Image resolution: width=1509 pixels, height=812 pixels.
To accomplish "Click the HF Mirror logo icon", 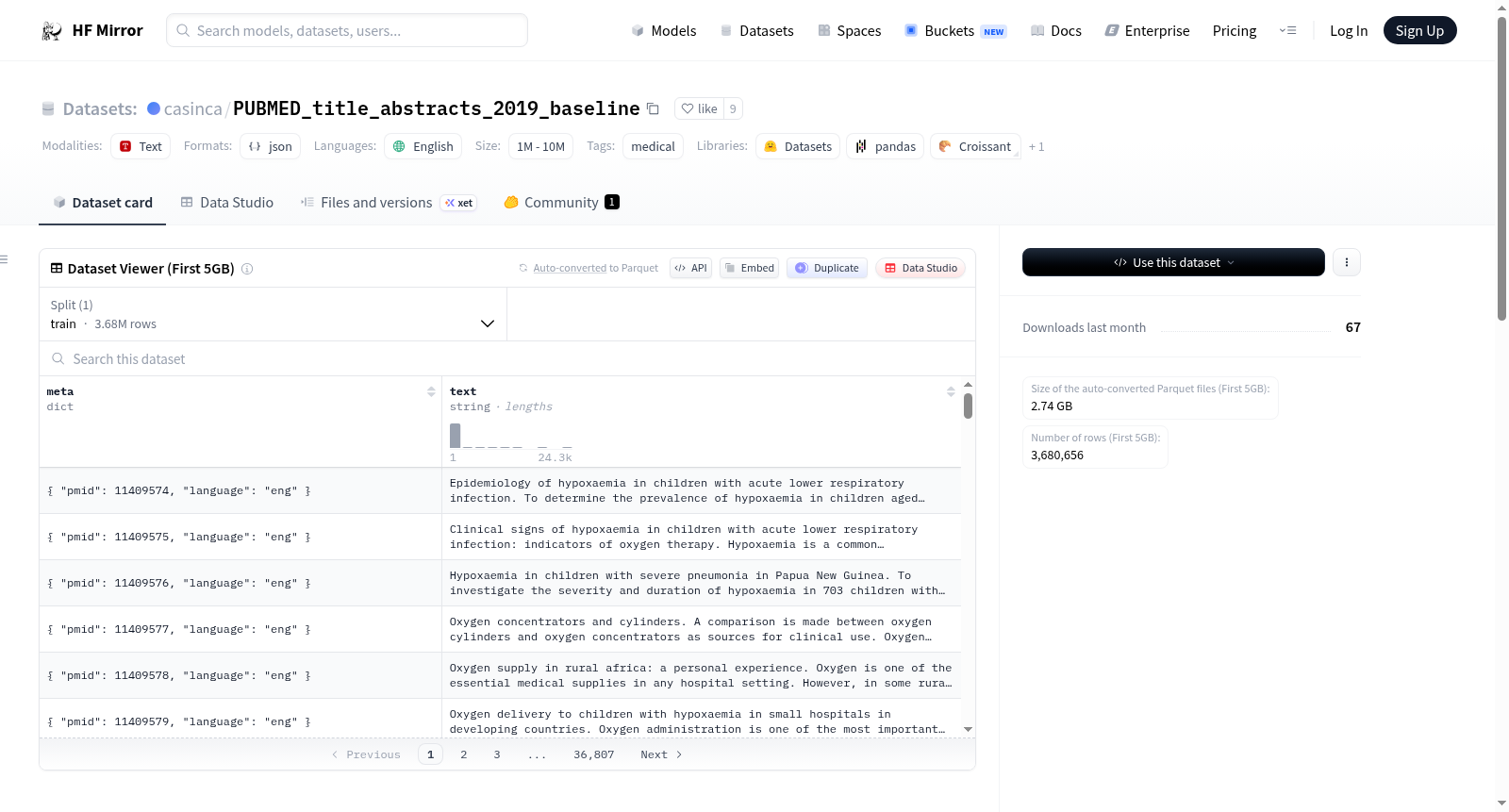I will [52, 31].
